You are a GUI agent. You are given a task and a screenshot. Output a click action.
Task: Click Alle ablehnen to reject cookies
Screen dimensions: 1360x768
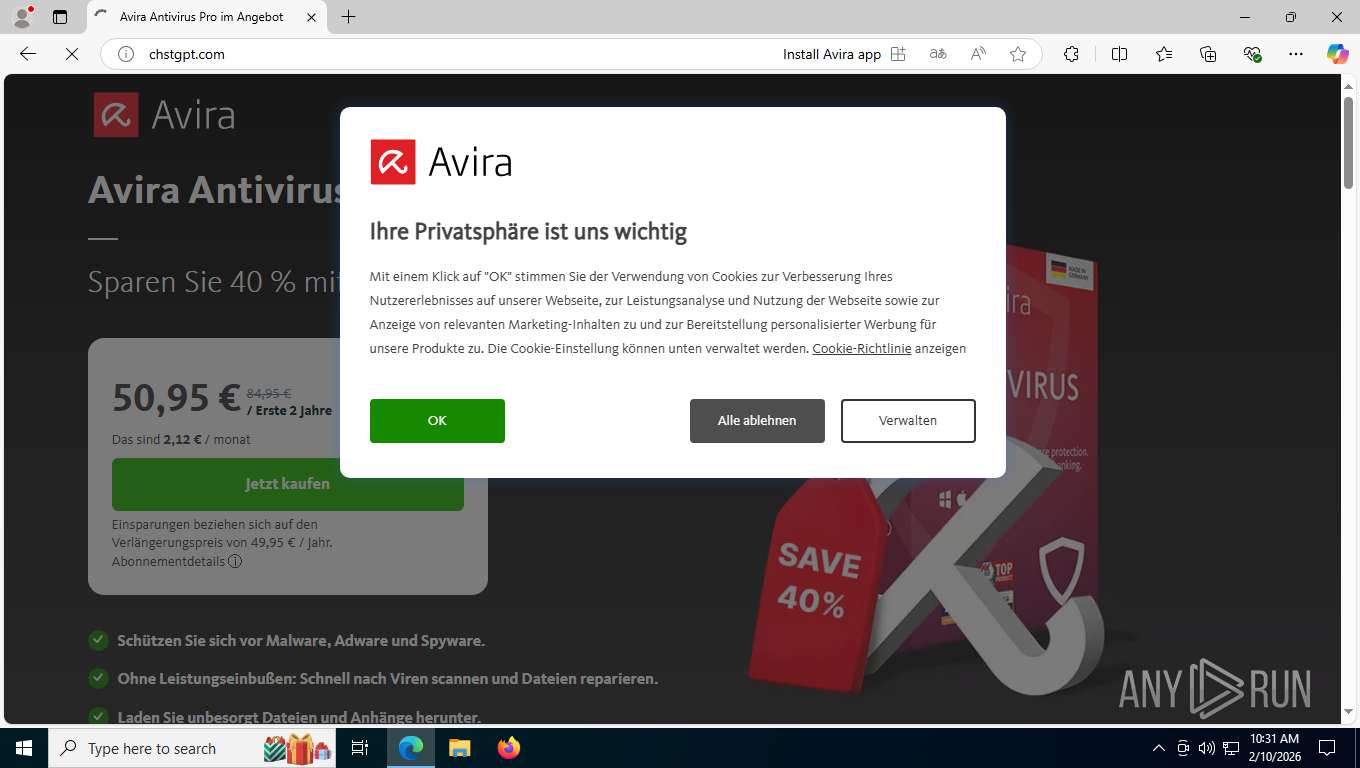[757, 421]
